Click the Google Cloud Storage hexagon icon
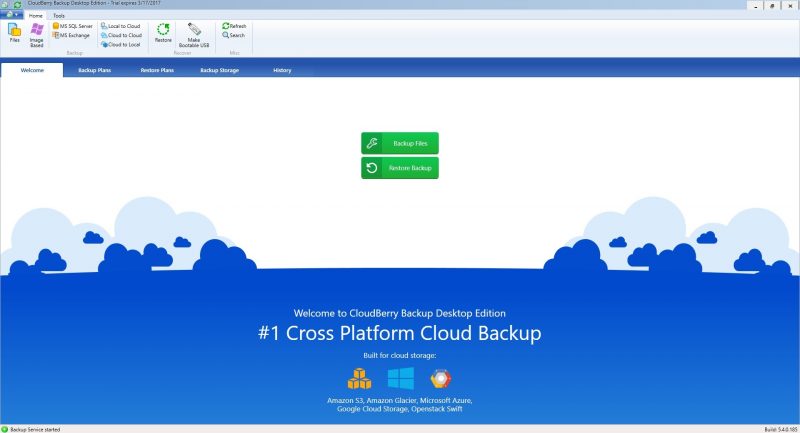Image resolution: width=800 pixels, height=433 pixels. pos(441,379)
